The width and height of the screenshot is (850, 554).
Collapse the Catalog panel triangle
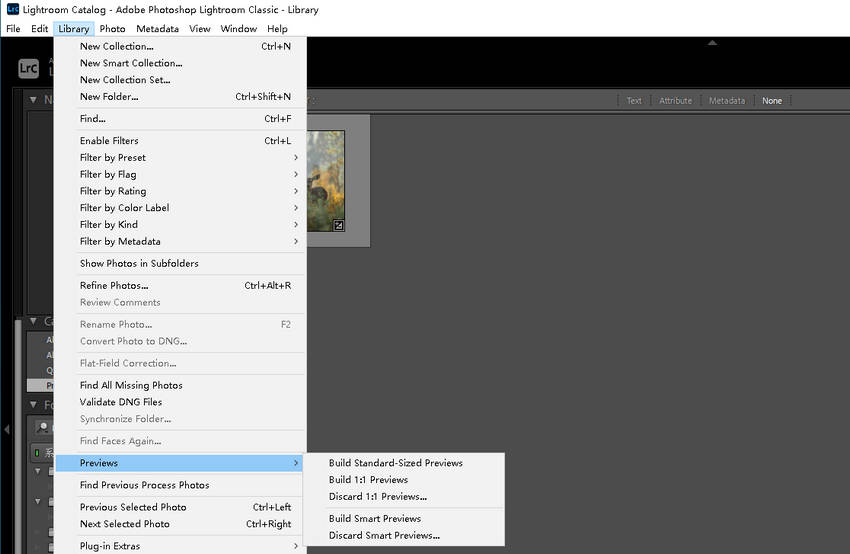point(33,321)
